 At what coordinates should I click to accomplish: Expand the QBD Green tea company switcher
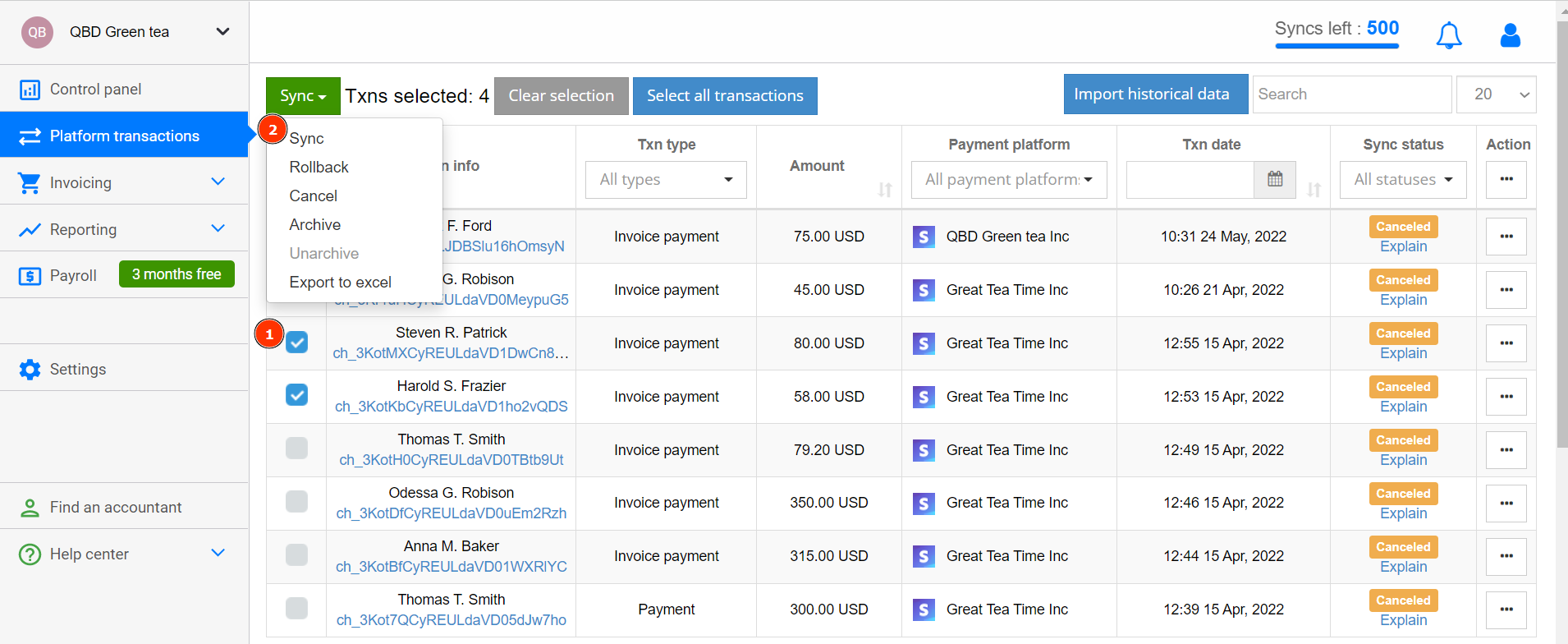click(222, 32)
